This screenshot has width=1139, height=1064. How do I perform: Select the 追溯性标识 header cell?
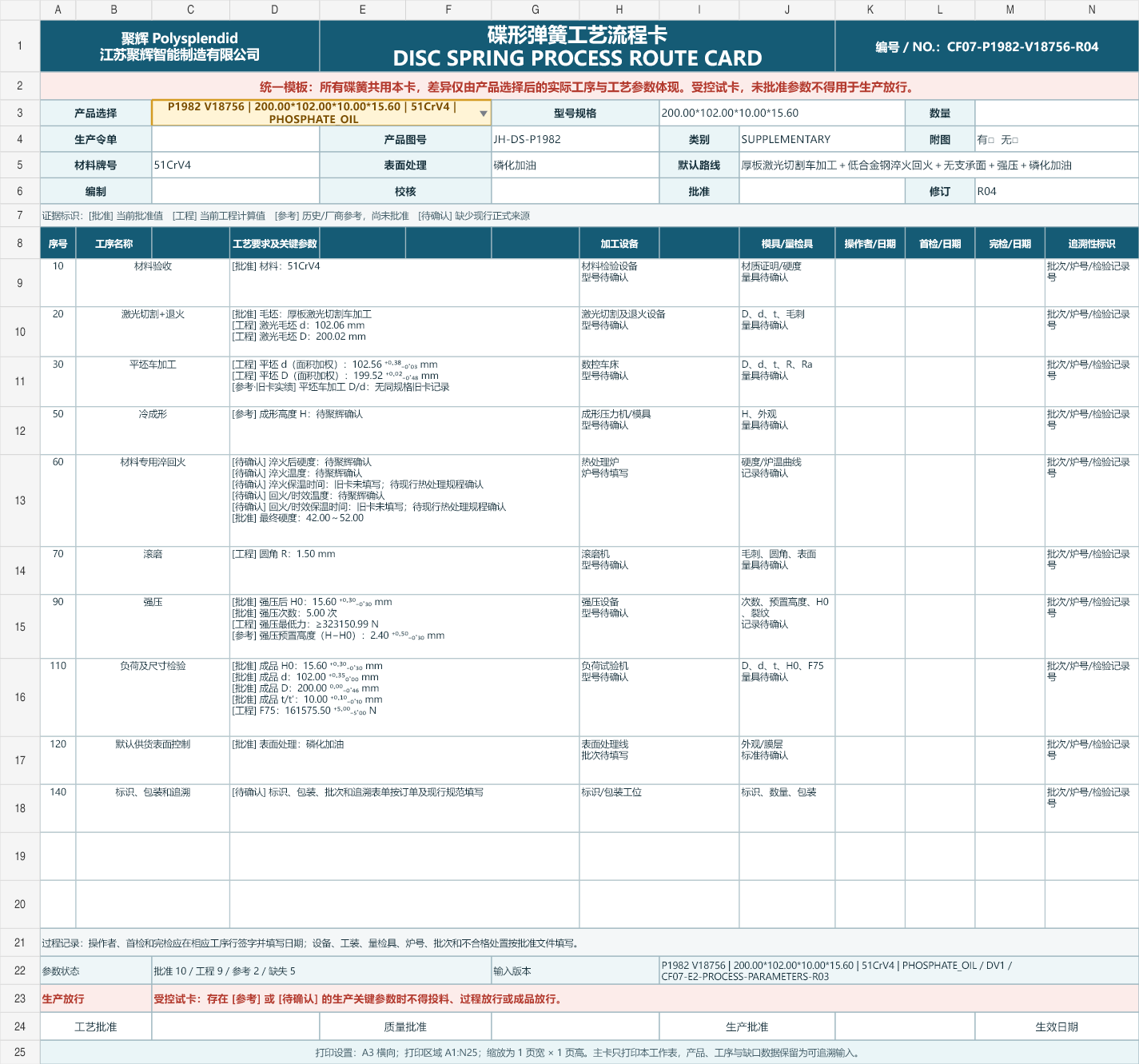coord(1092,243)
